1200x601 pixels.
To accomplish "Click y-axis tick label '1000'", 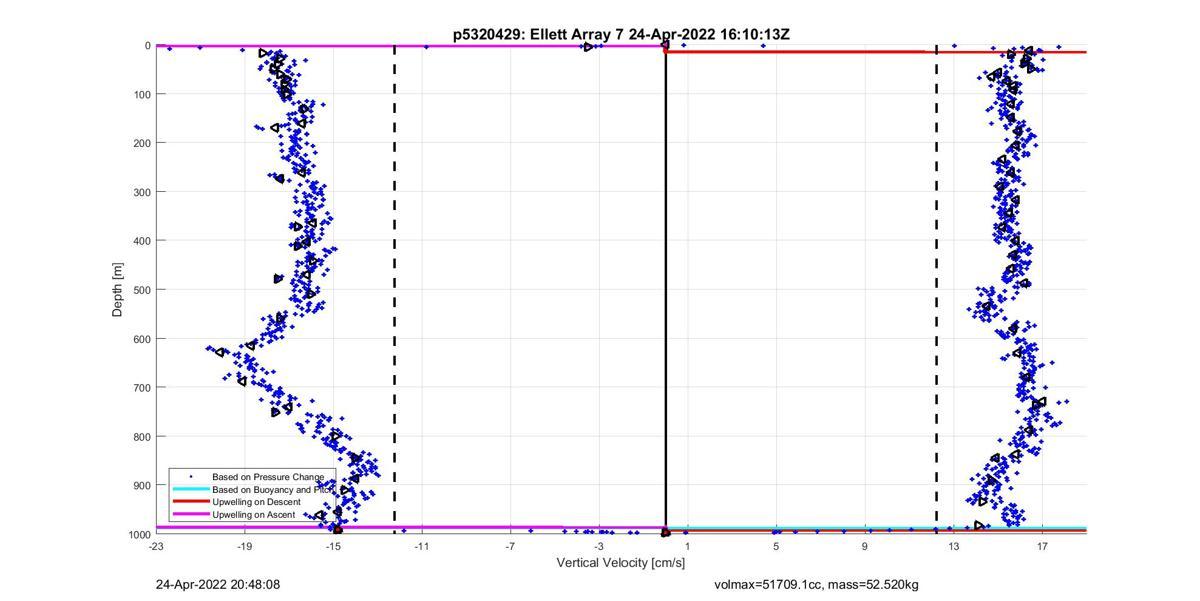I will [140, 535].
